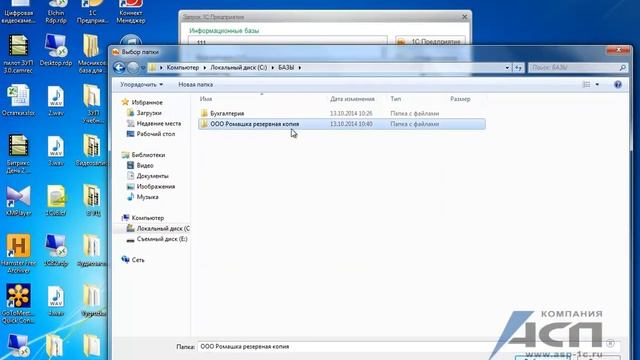Sort by the Тип column header

396,99
